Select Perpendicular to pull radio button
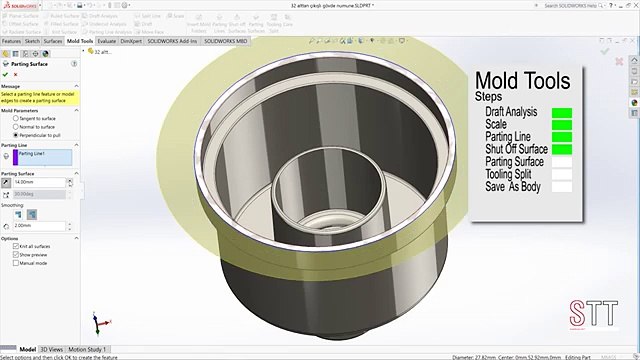This screenshot has width=640, height=360. coord(16,135)
